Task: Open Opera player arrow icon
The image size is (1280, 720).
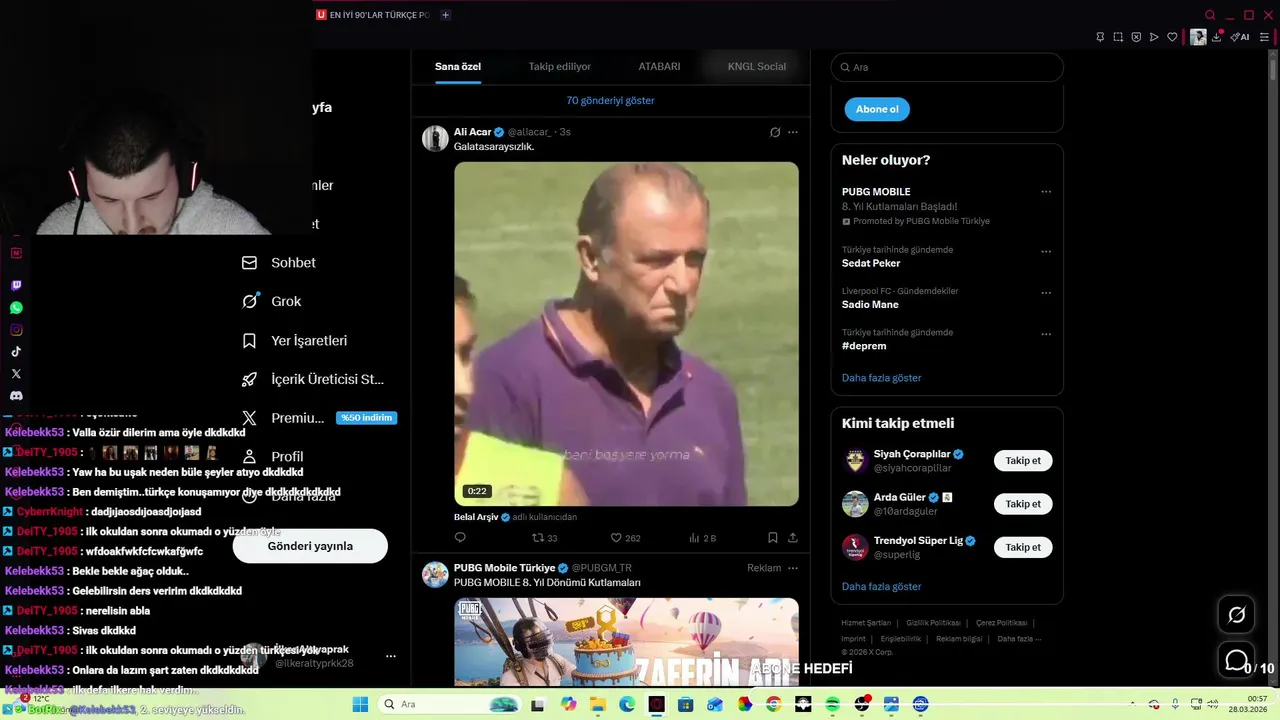Action: [1154, 37]
